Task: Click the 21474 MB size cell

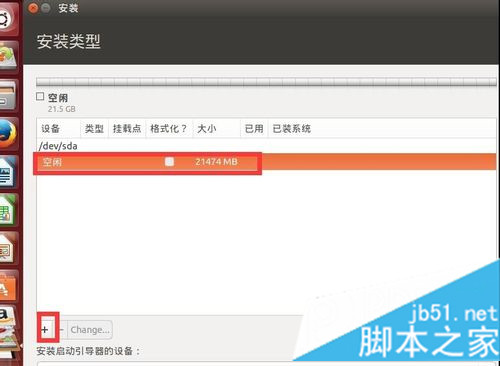Action: tap(216, 162)
